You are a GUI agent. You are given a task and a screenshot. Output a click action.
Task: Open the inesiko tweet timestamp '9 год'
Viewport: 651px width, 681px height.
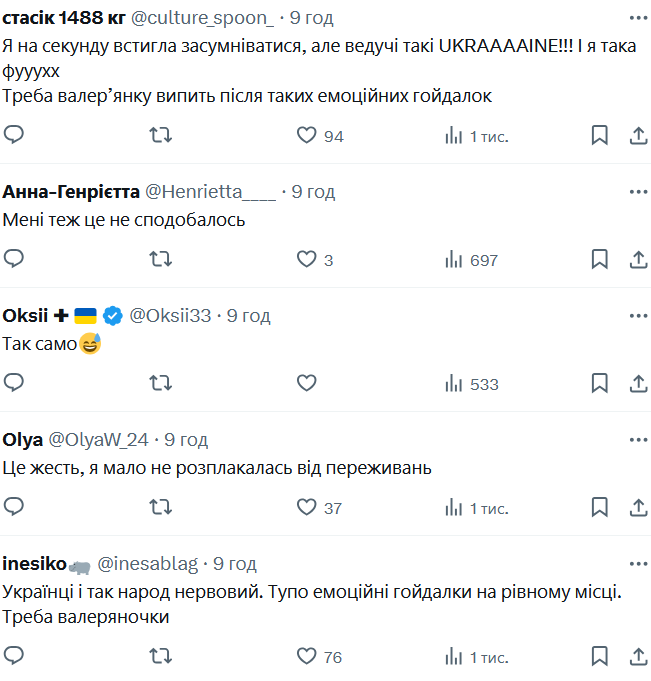click(234, 564)
